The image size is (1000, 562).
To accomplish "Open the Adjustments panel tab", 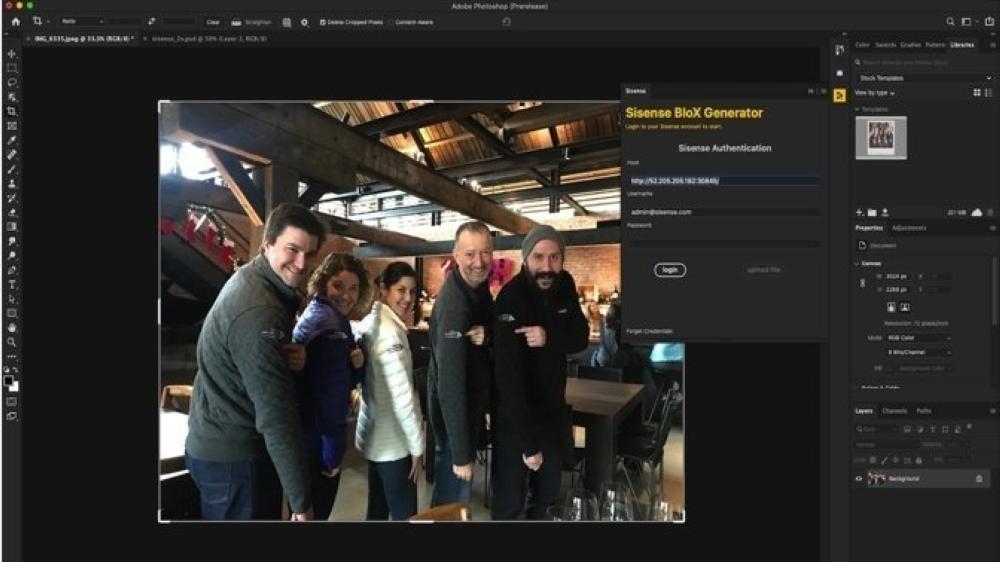I will tap(909, 228).
